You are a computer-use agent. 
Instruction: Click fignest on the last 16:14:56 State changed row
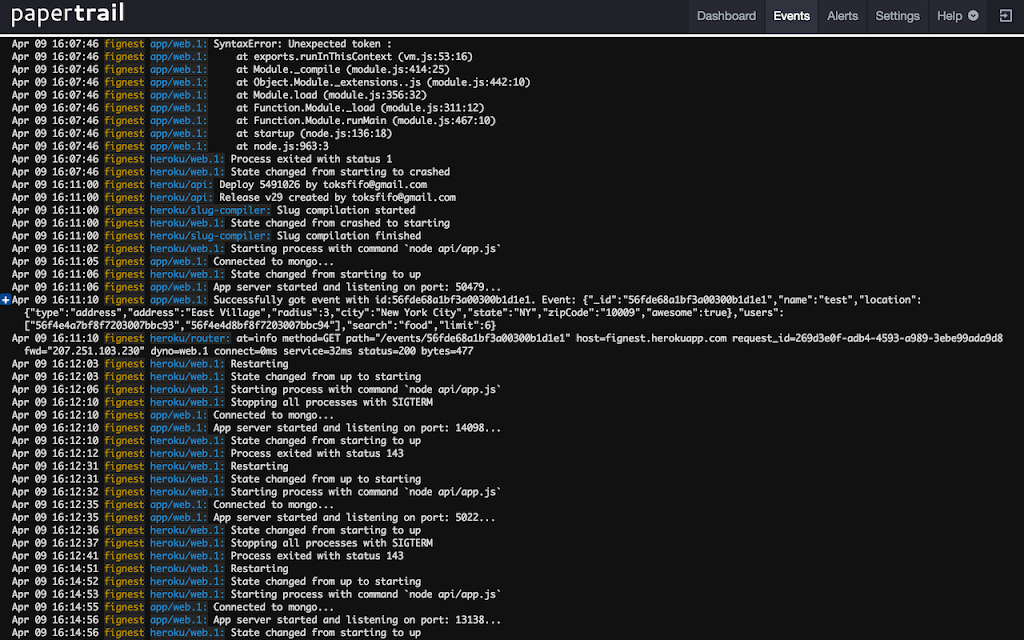click(124, 633)
